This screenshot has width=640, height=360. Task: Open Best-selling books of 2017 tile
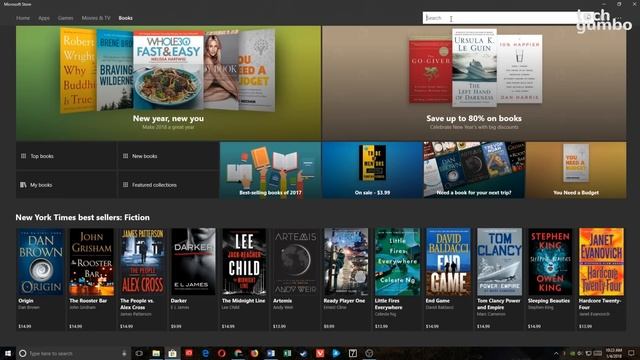[270, 170]
